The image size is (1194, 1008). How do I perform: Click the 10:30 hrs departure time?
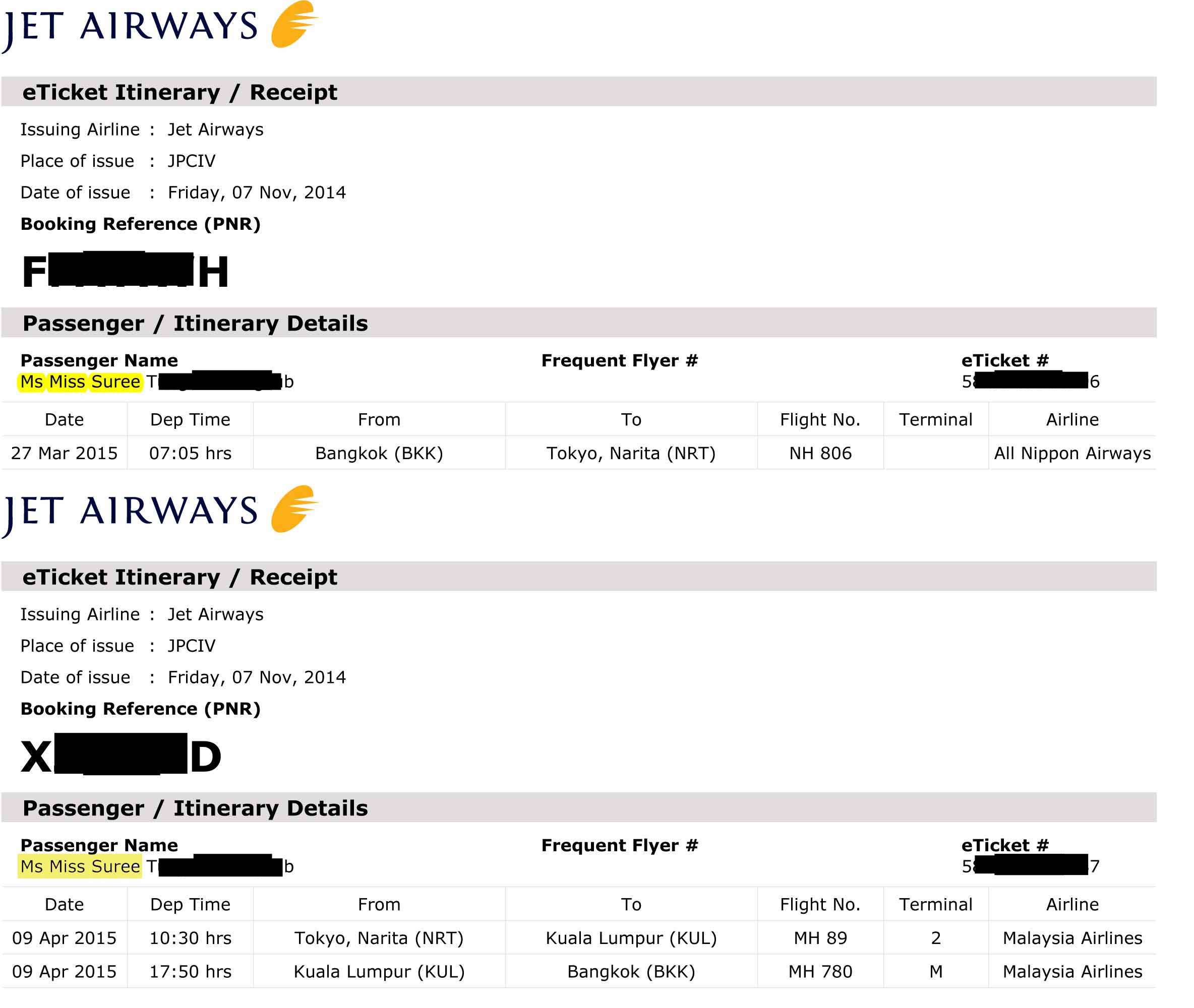(190, 938)
